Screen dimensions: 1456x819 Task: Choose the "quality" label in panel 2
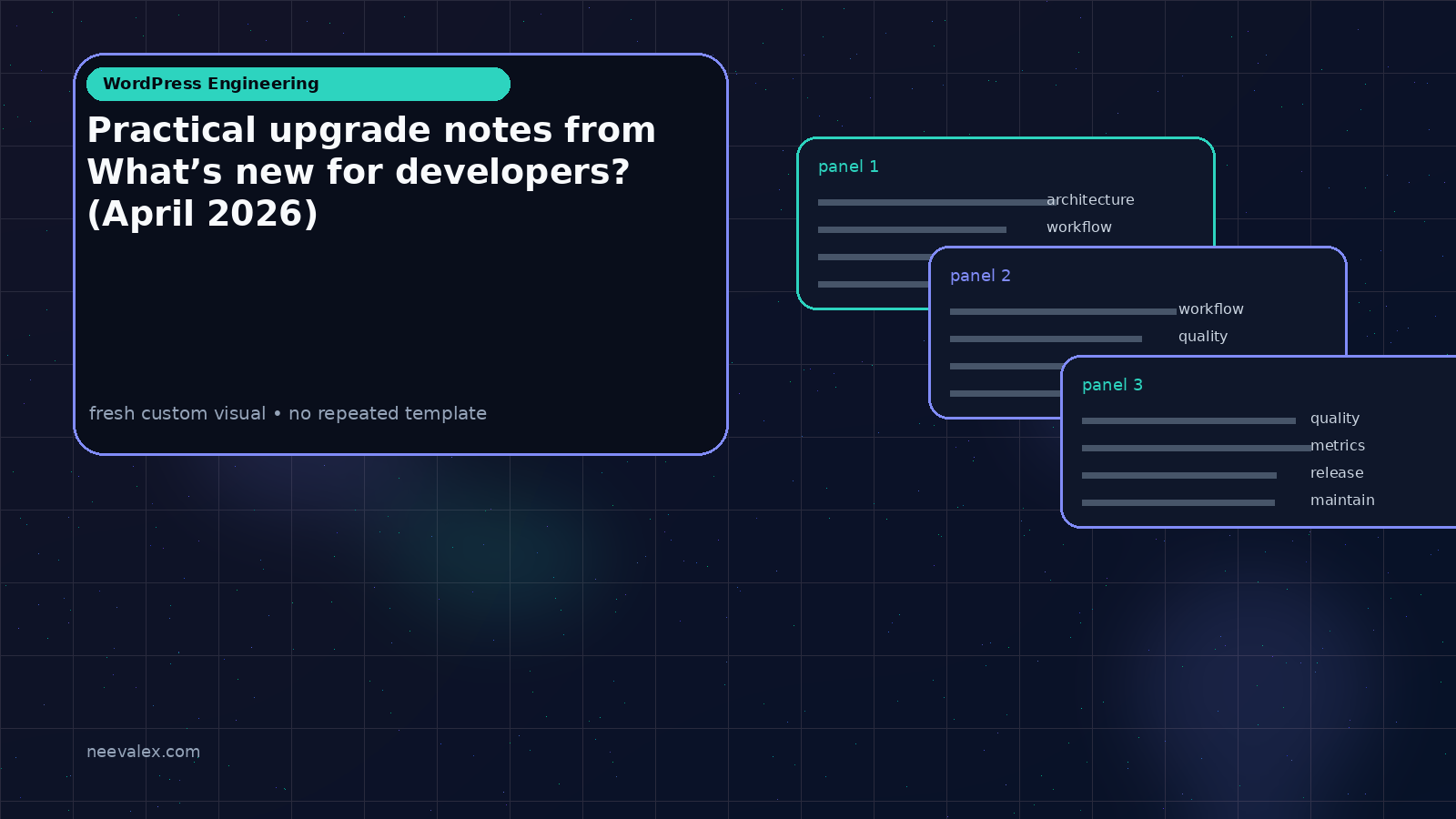1203,337
